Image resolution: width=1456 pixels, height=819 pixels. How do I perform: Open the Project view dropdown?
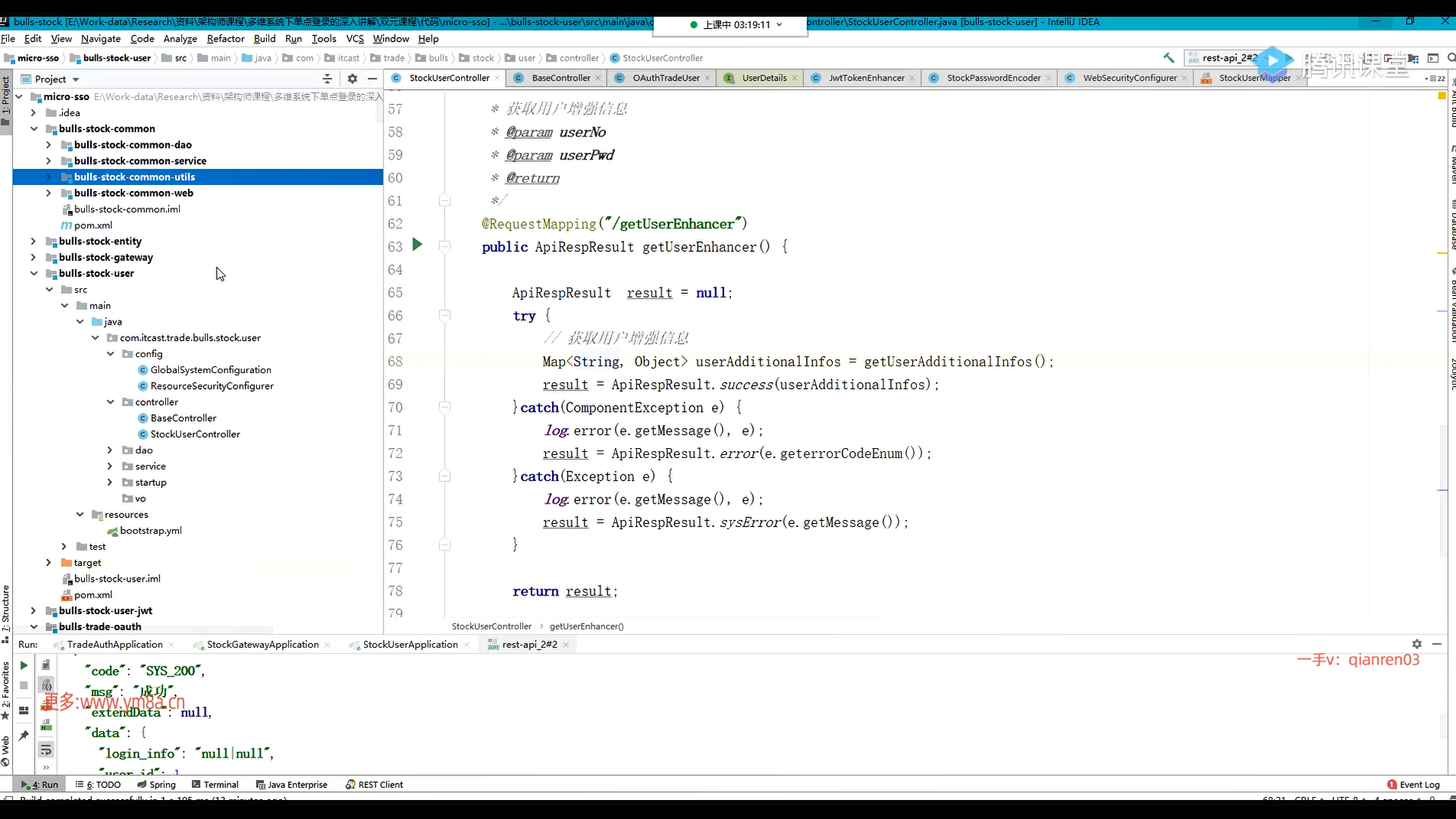(x=75, y=79)
